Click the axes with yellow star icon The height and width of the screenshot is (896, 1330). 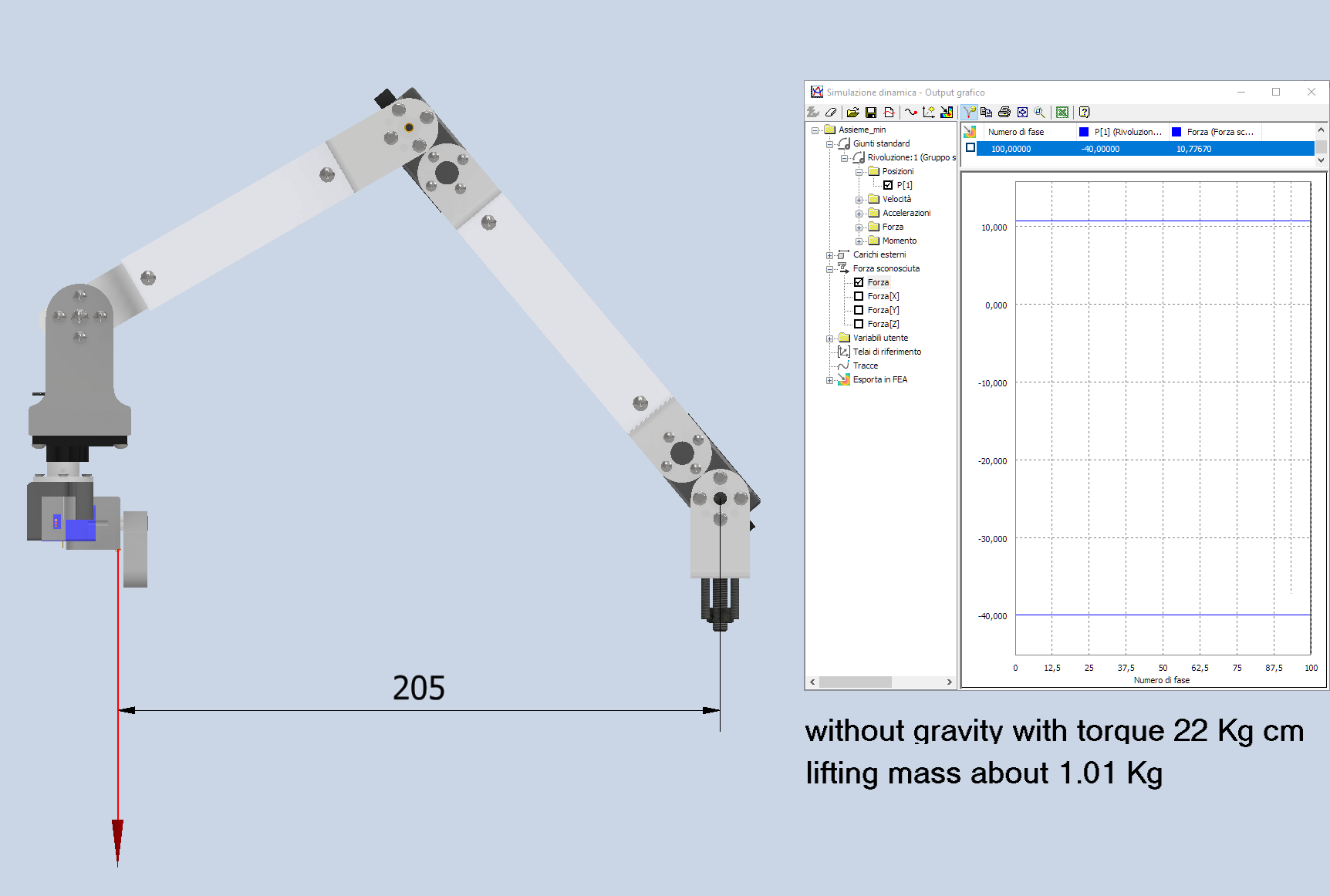pyautogui.click(x=929, y=113)
